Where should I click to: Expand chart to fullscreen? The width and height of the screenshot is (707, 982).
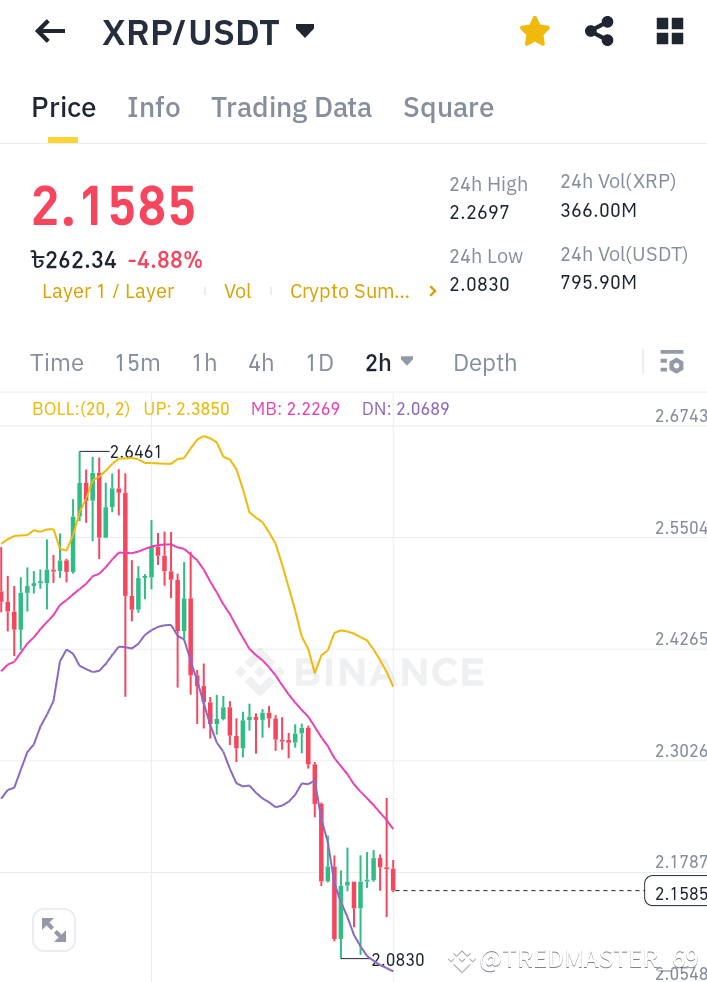pos(53,930)
